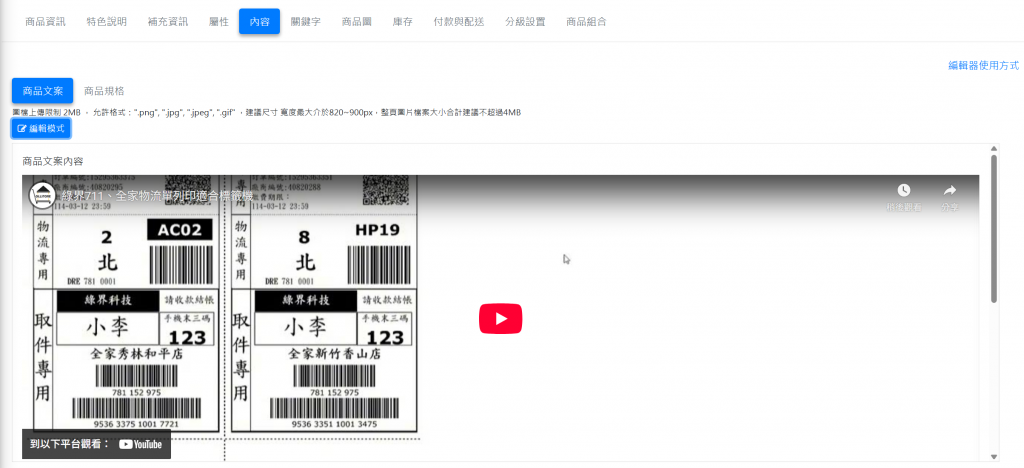Screen dimensions: 1024x468
Task: Click the YouTube logo on the video
Action: coord(140,444)
